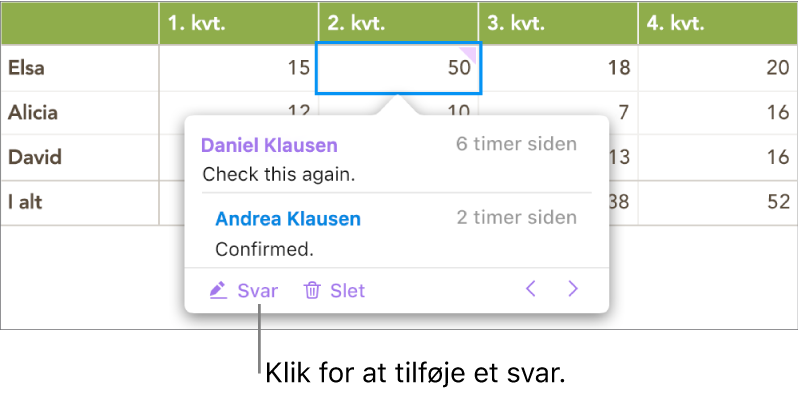Image resolution: width=798 pixels, height=394 pixels.
Task: Click the Alicia row header
Action: [80, 113]
